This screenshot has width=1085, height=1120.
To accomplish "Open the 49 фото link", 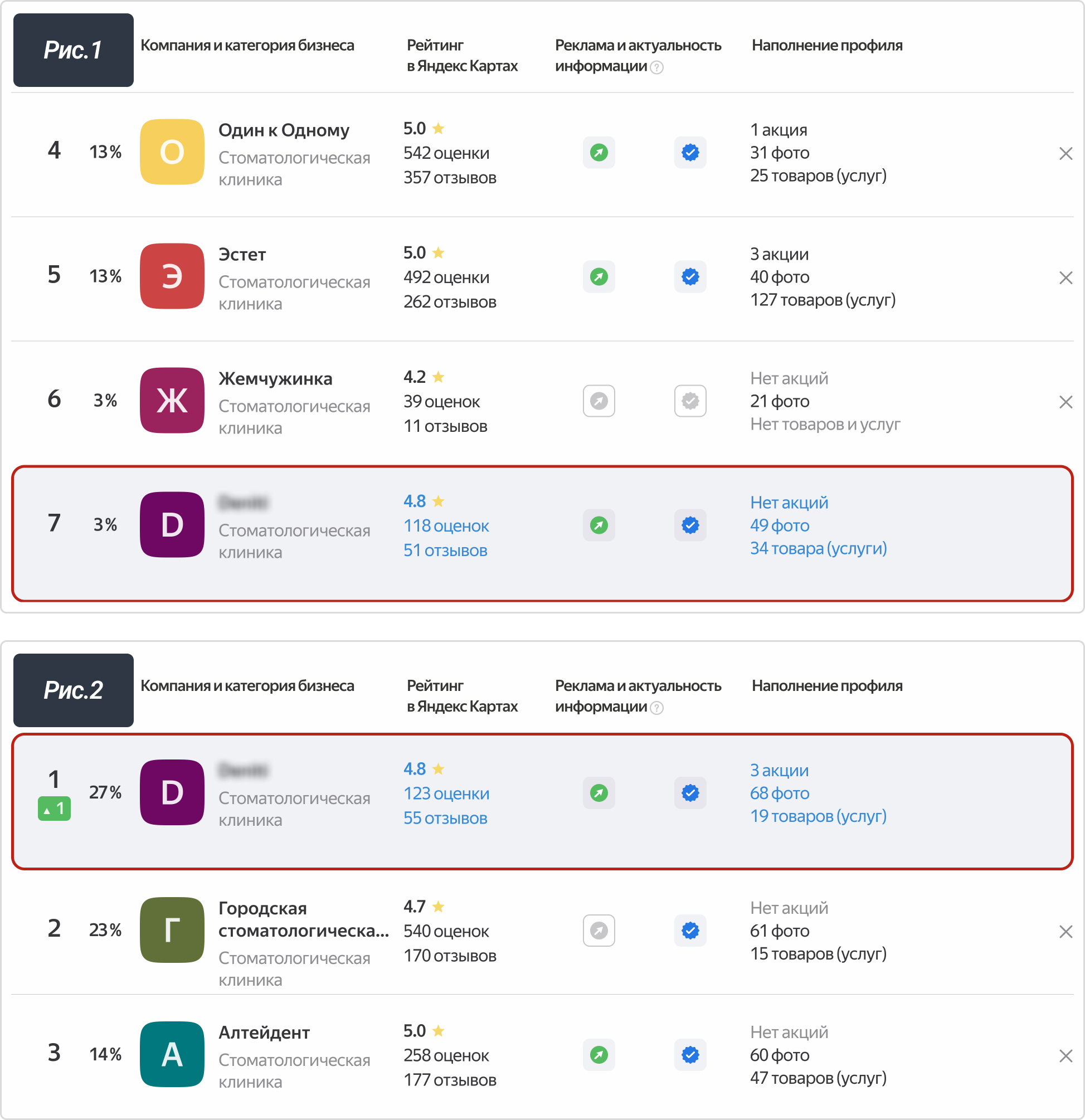I will coord(779,525).
